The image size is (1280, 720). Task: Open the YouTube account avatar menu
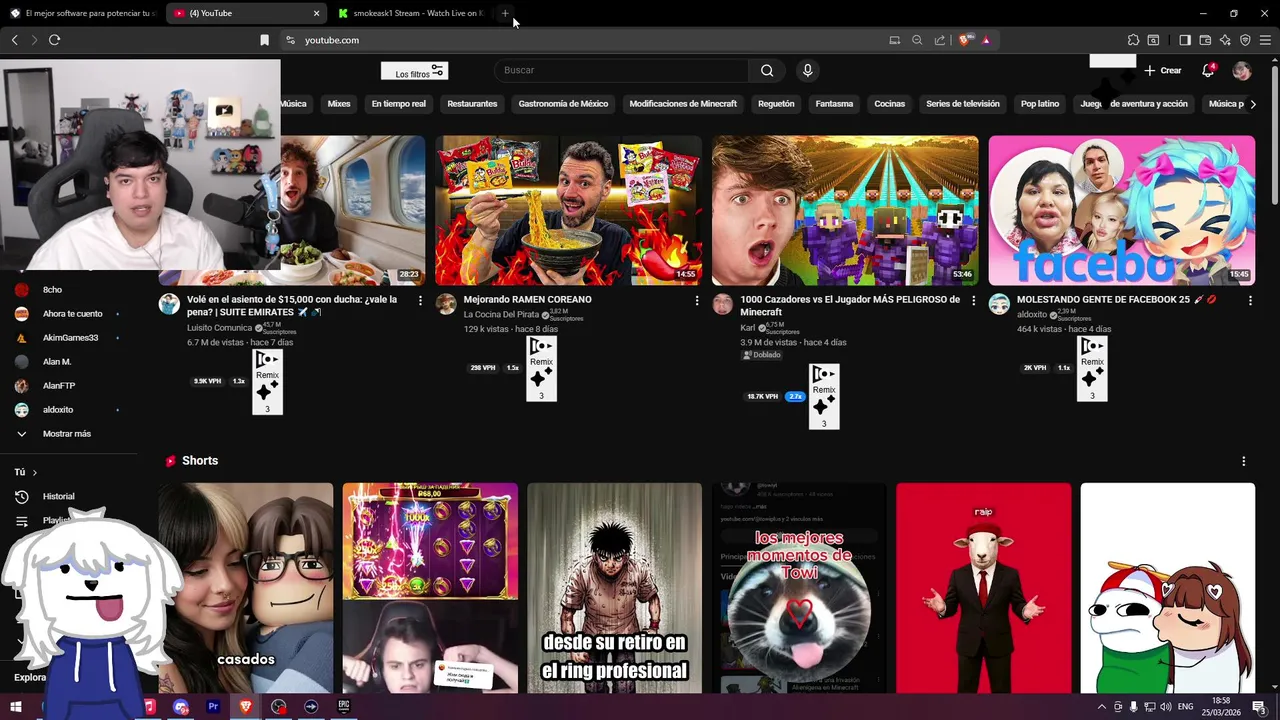pos(1242,71)
